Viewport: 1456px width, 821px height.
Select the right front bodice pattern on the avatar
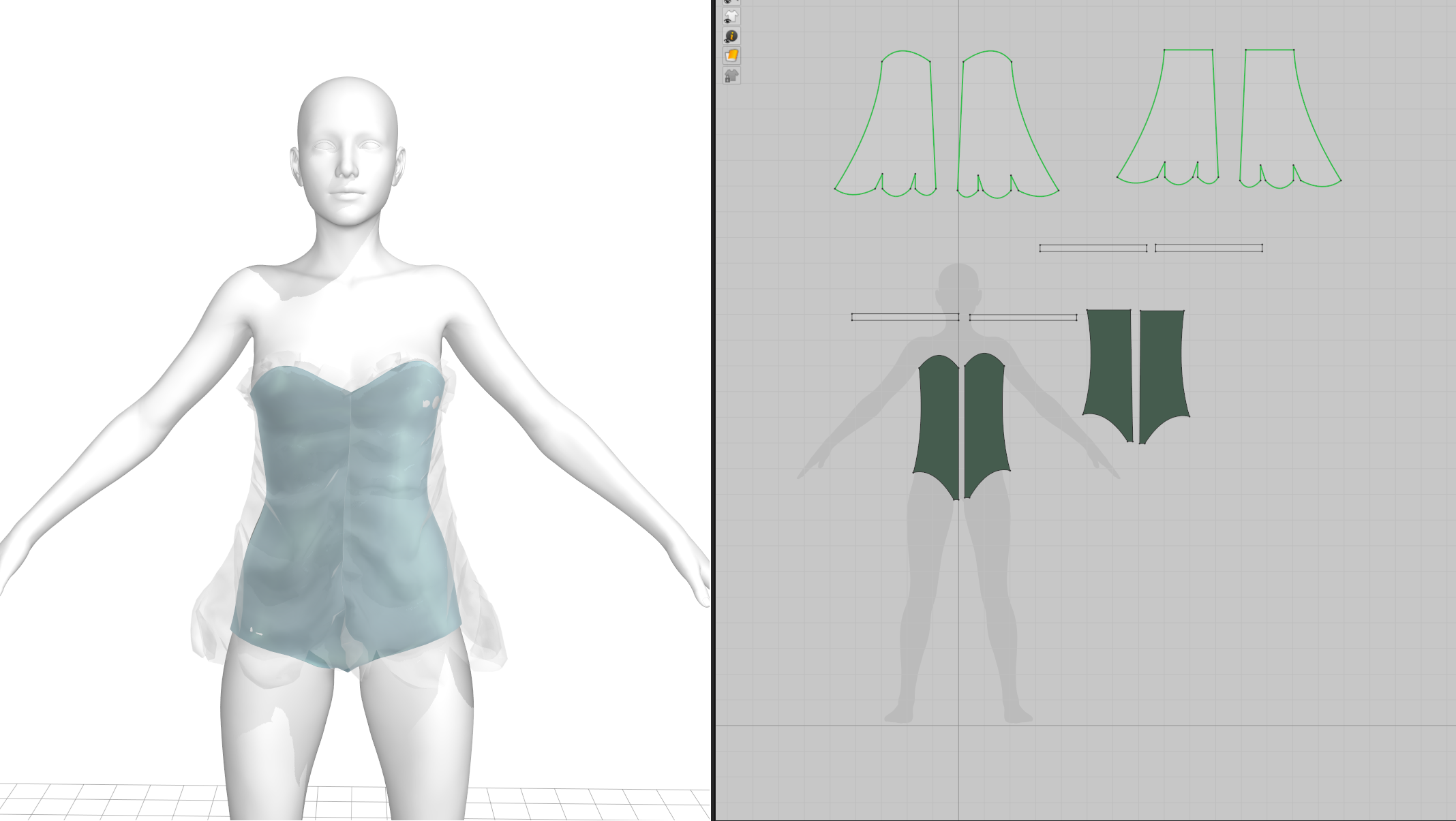[x=985, y=422]
